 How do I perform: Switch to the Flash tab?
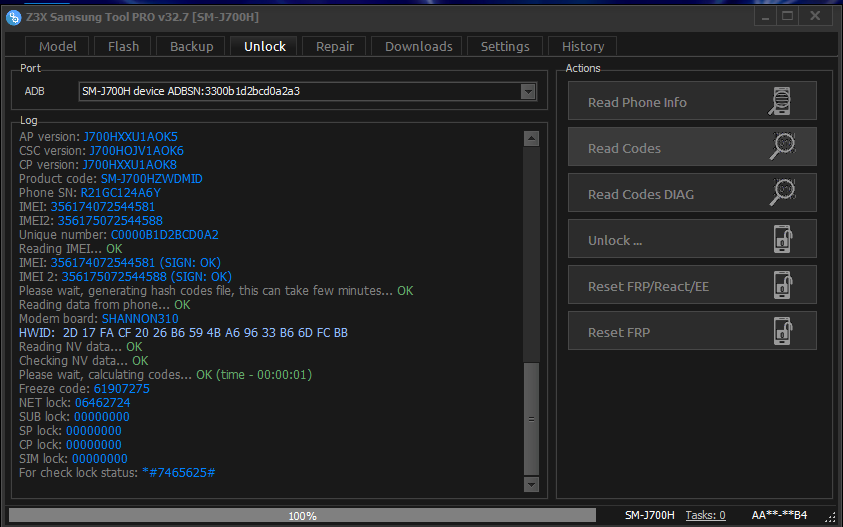tap(123, 46)
